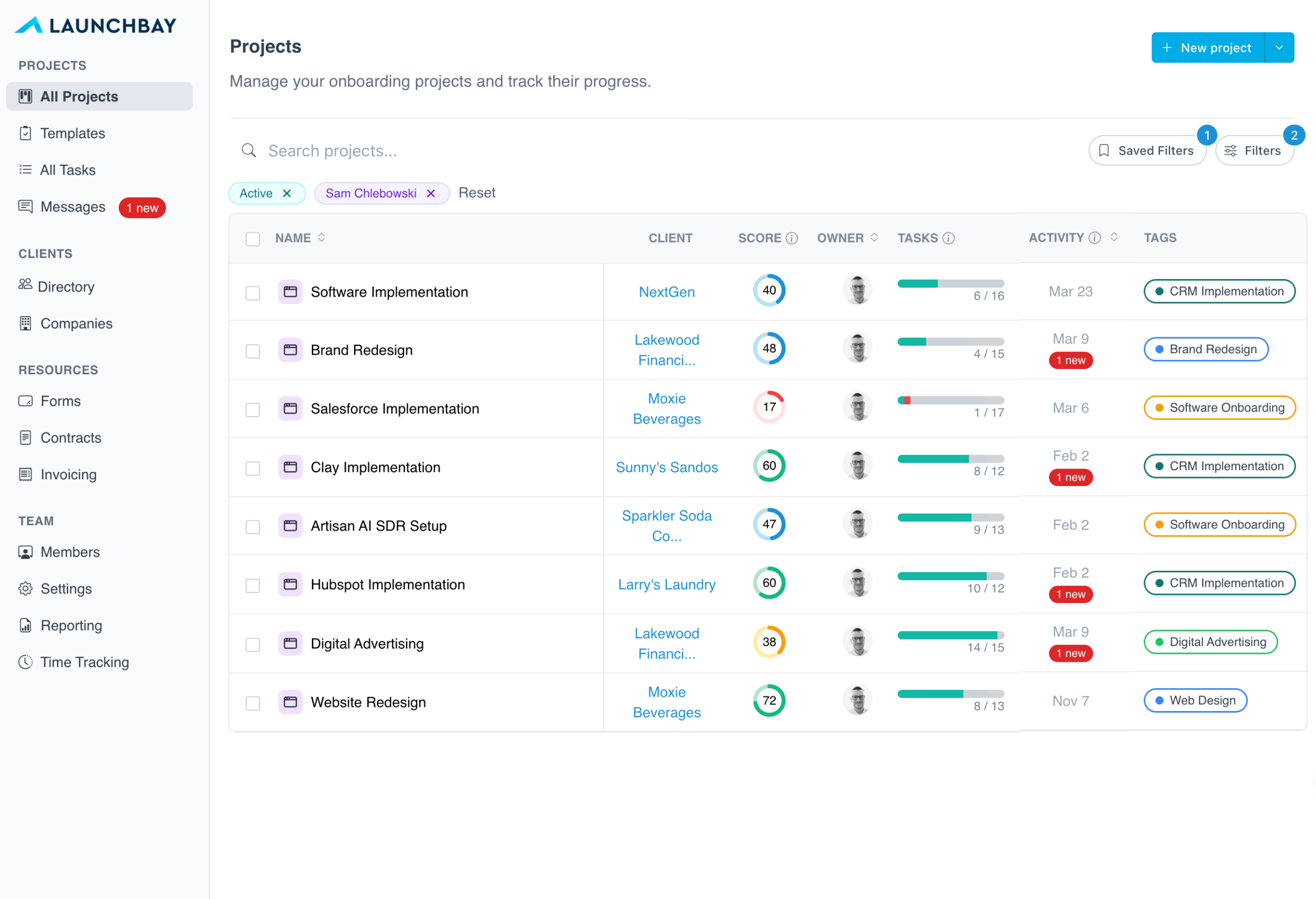Viewport: 1316px width, 899px height.
Task: Click the Brand Redesign project icon
Action: (x=290, y=350)
